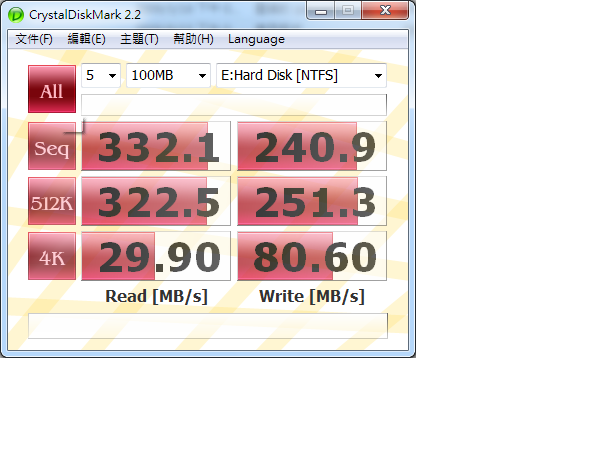Click the CrystalDiskMark green title bar icon
614x460 pixels.
pyautogui.click(x=16, y=15)
